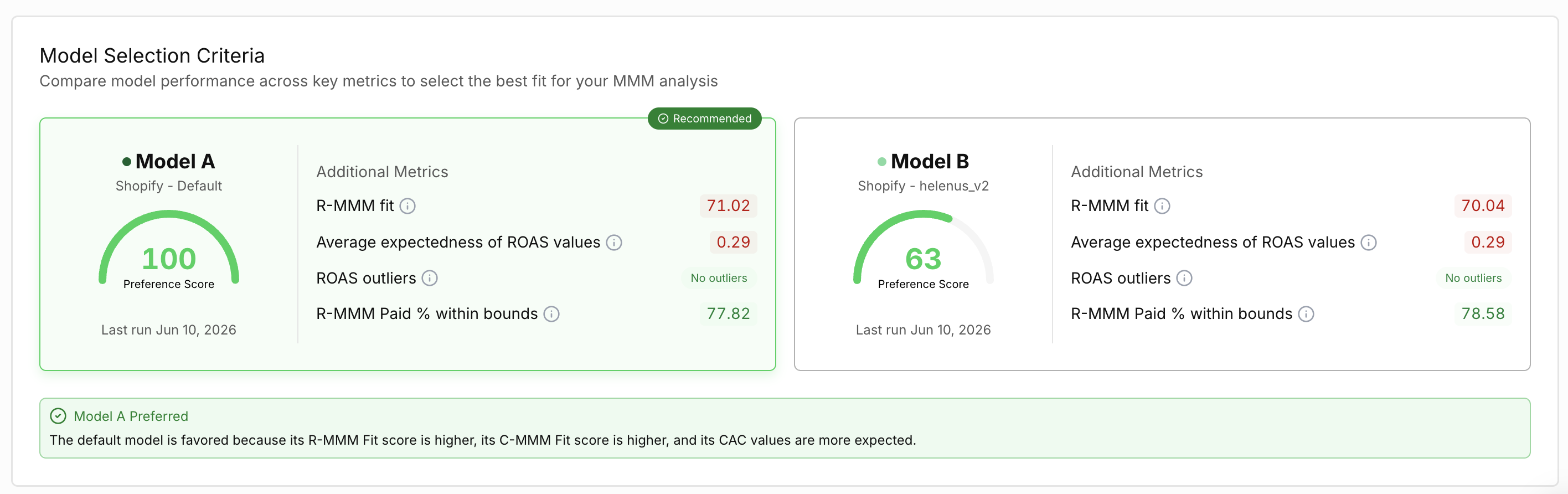Click Model A R-MMM fit value 71.02
This screenshot has width=1568, height=494.
(x=729, y=206)
